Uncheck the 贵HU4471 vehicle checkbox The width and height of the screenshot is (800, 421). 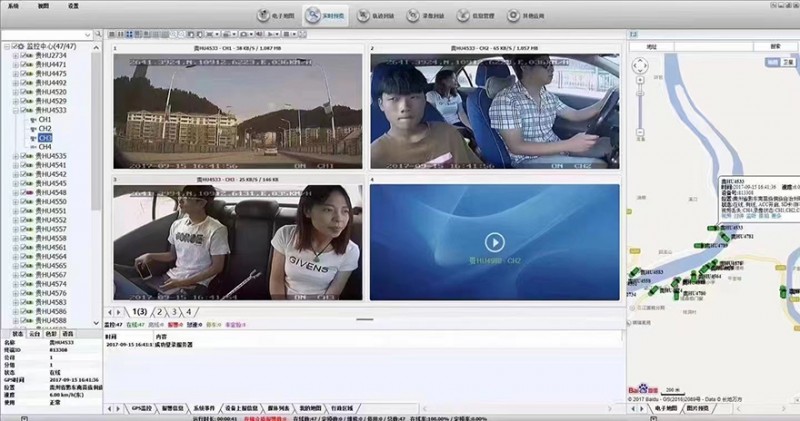tap(22, 64)
